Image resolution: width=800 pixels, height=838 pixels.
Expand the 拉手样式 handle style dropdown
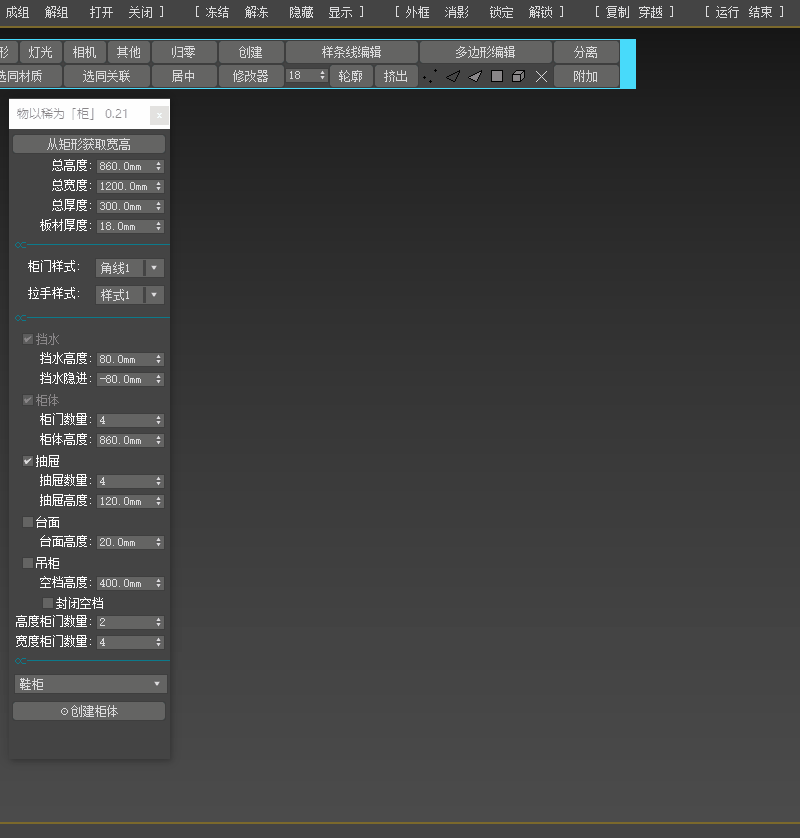154,295
